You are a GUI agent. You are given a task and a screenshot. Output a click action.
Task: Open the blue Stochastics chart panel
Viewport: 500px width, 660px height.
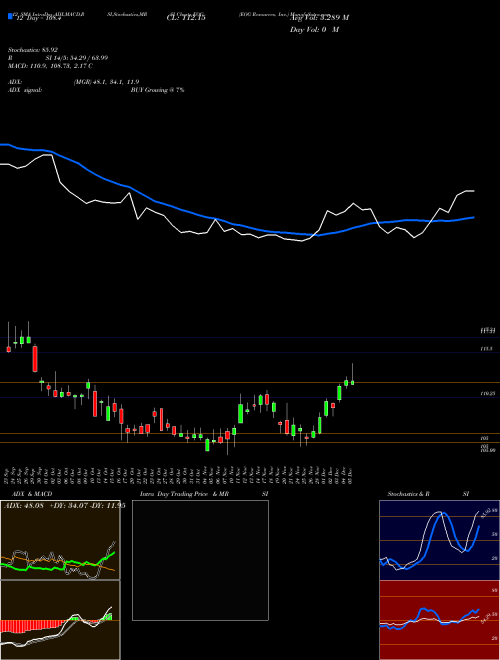(439, 540)
